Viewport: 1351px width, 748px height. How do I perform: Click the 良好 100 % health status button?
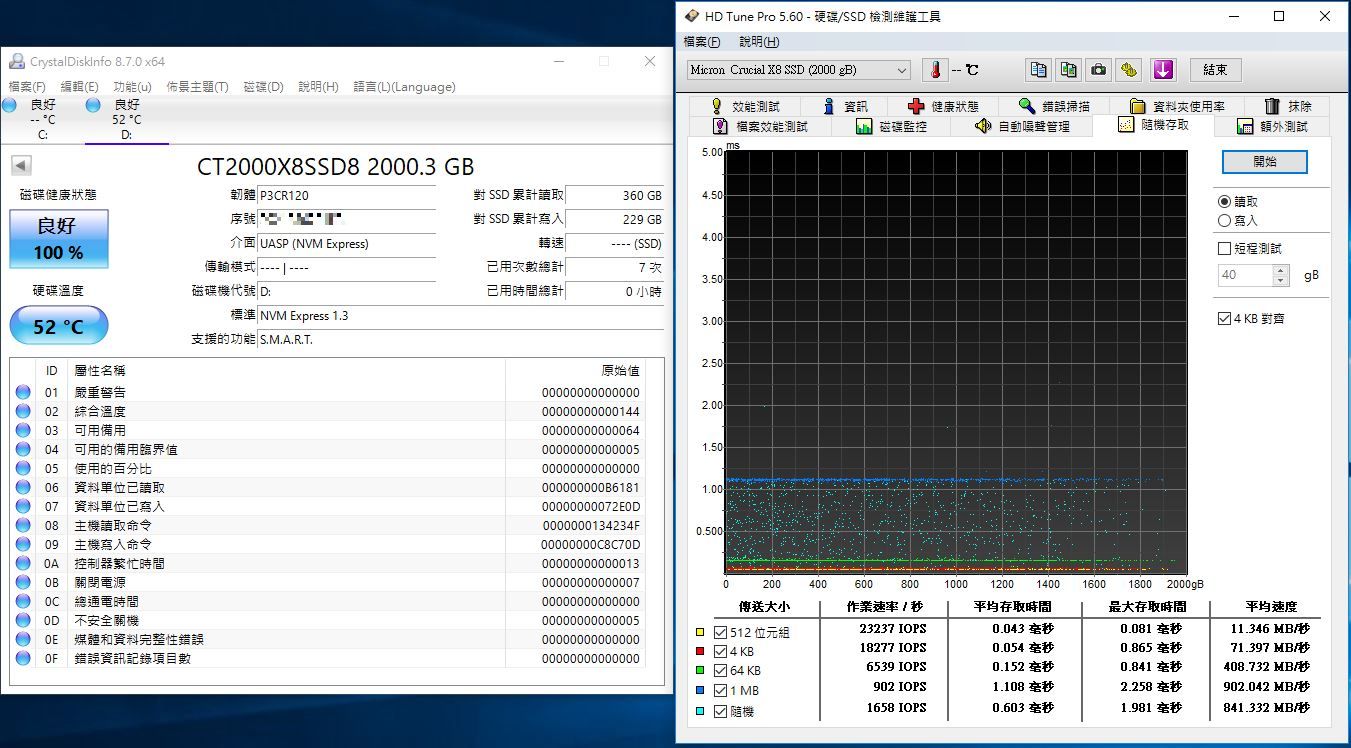pos(58,238)
